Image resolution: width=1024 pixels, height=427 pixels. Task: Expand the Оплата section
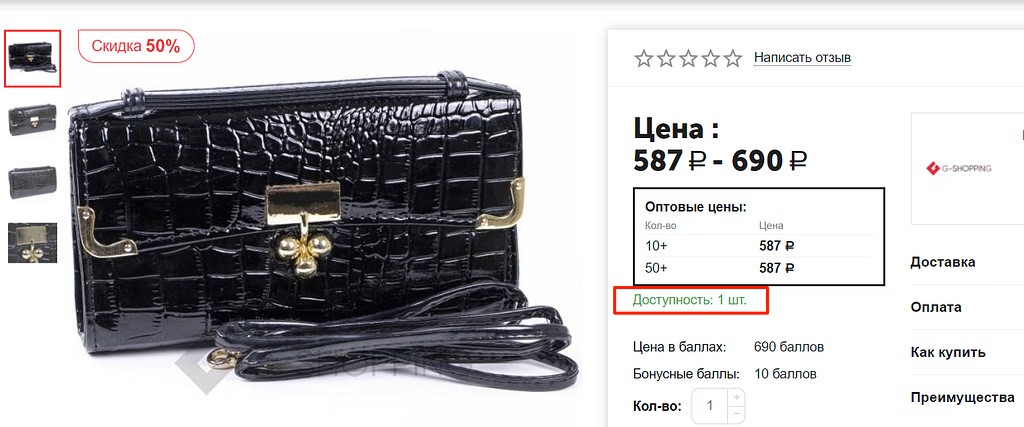[936, 308]
